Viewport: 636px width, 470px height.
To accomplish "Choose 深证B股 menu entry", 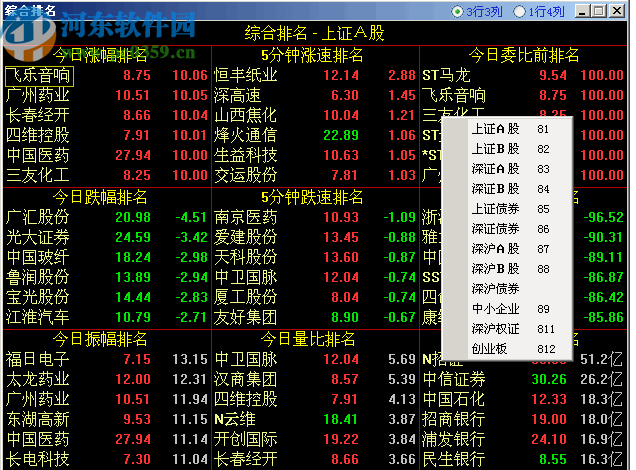I will (507, 189).
